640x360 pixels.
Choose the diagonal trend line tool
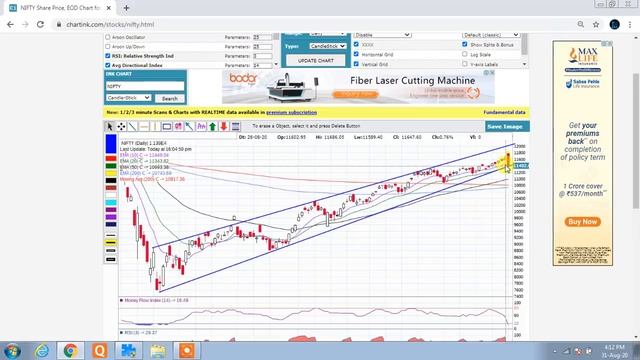tap(133, 127)
